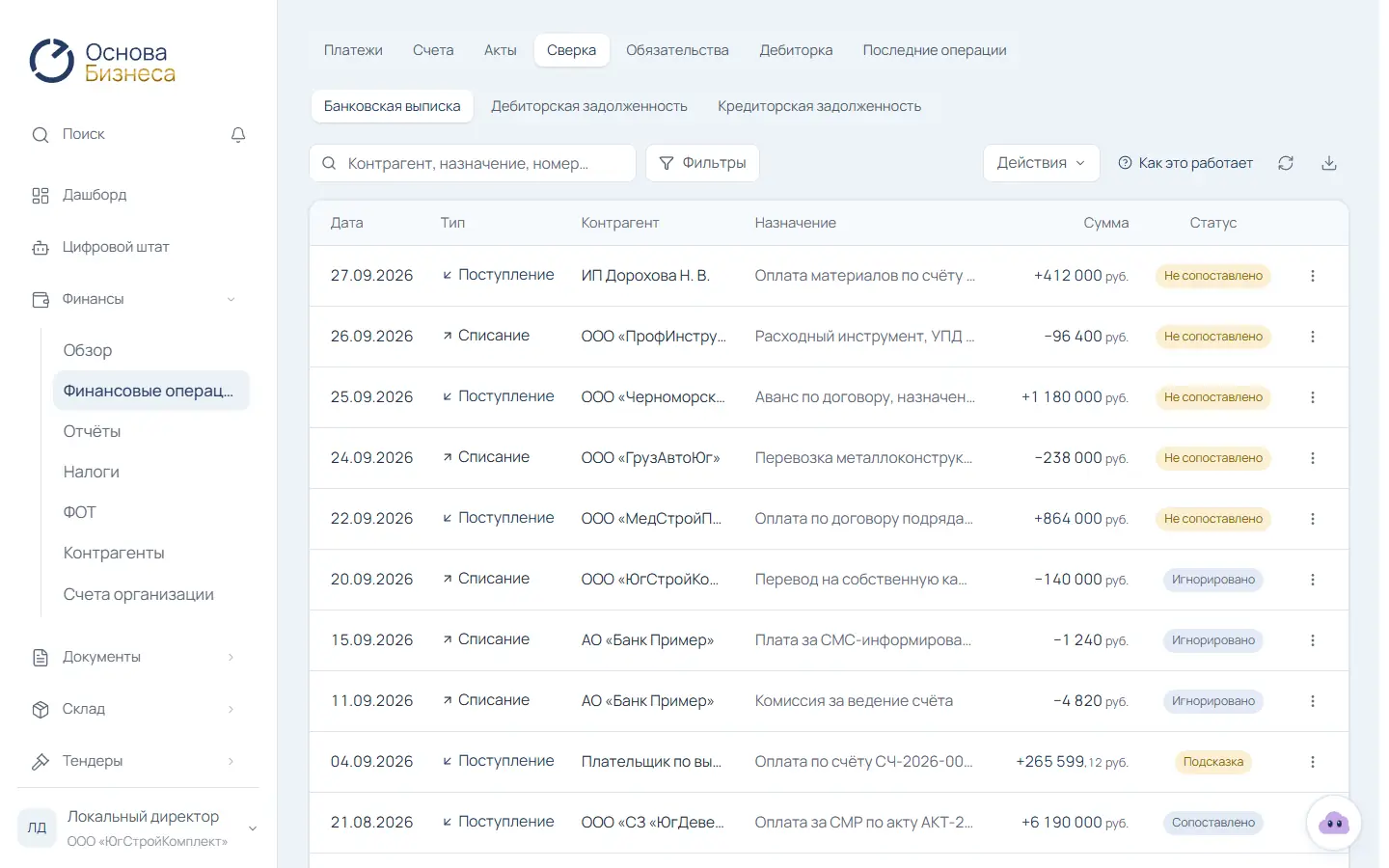Open row menu for ООО «ЮгСтройКо…»
Viewport: 1389px width, 868px height.
point(1313,580)
